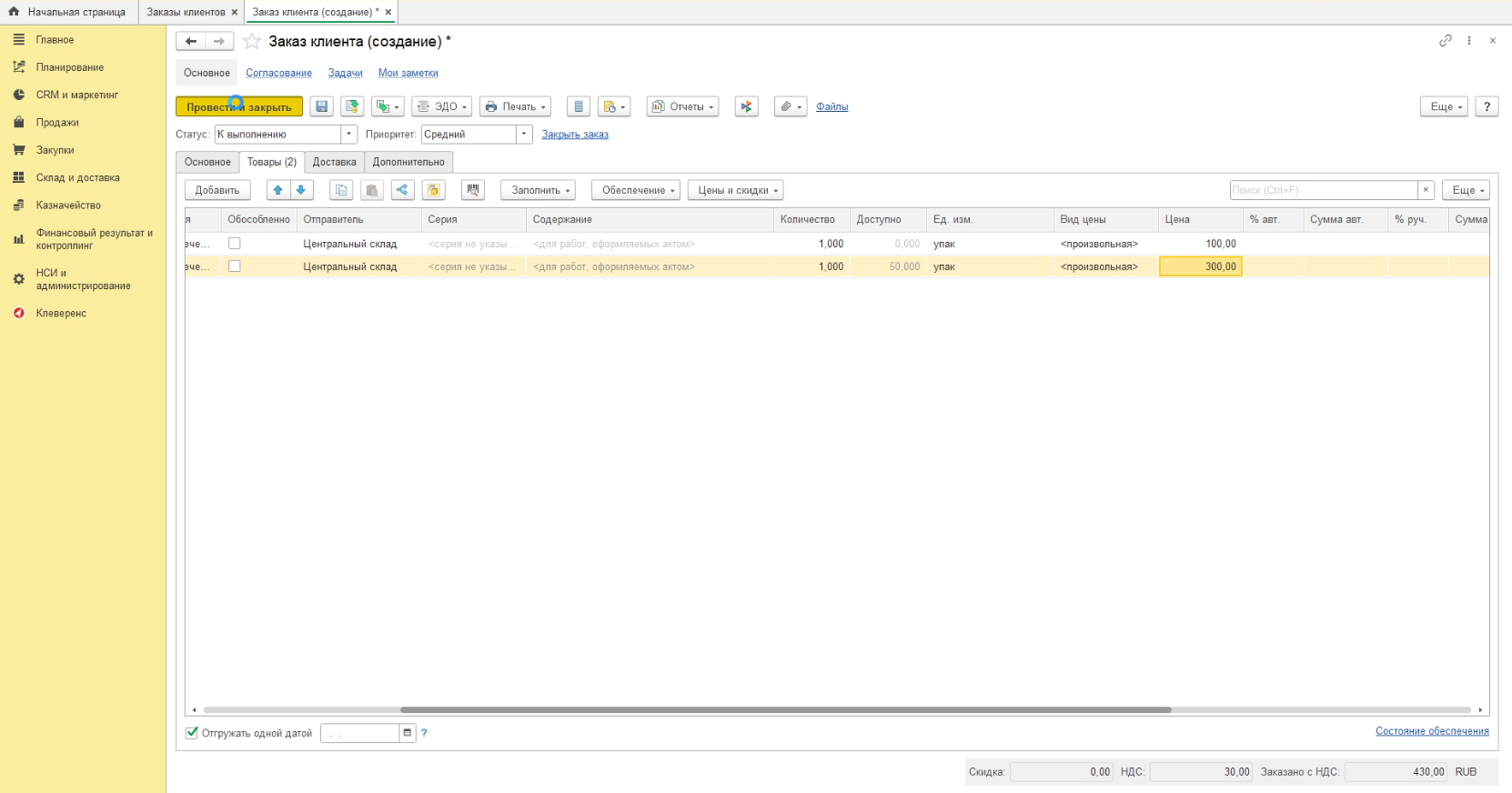This screenshot has height=793, width=1512.
Task: Open the three-dot window menu
Action: (x=1469, y=41)
